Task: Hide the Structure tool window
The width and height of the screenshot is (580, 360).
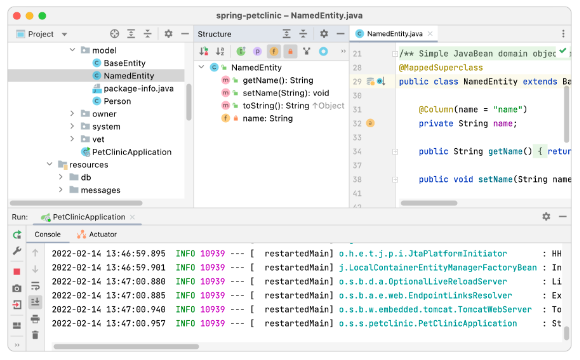Action: (x=341, y=34)
